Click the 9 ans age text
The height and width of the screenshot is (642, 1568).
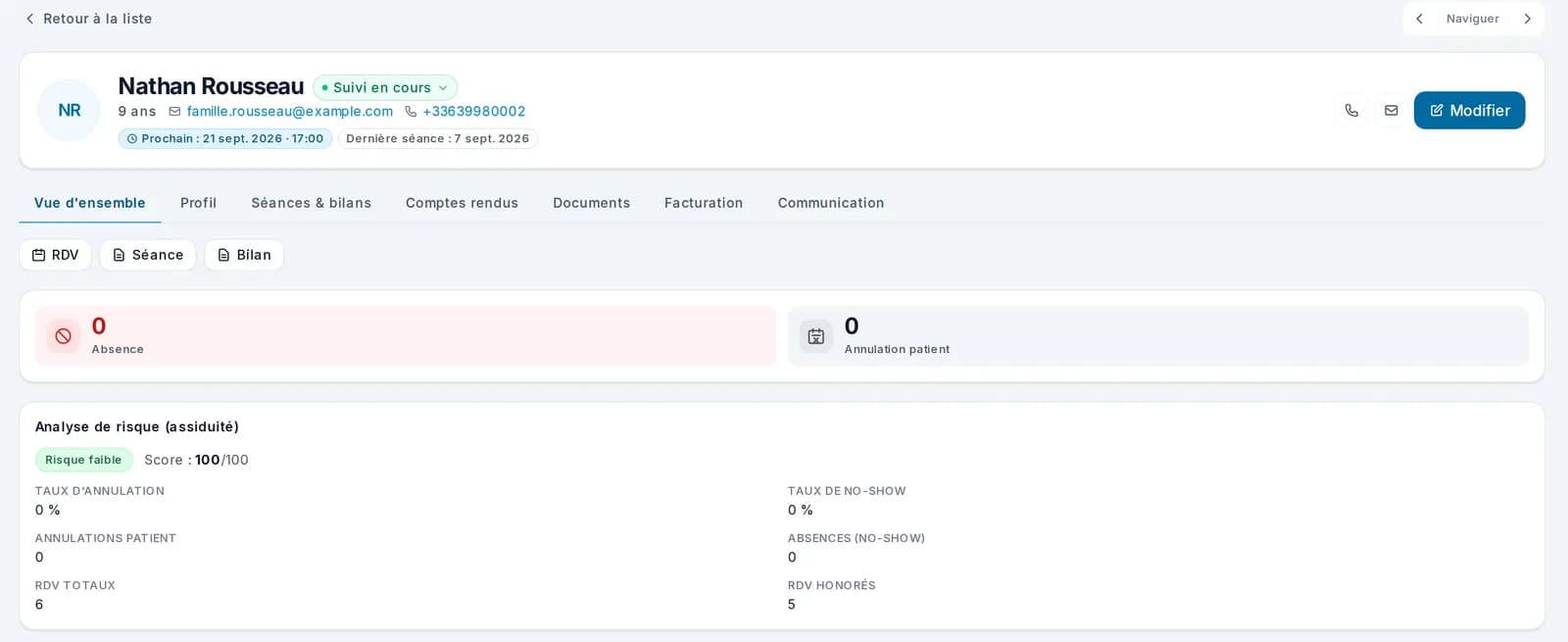click(137, 112)
